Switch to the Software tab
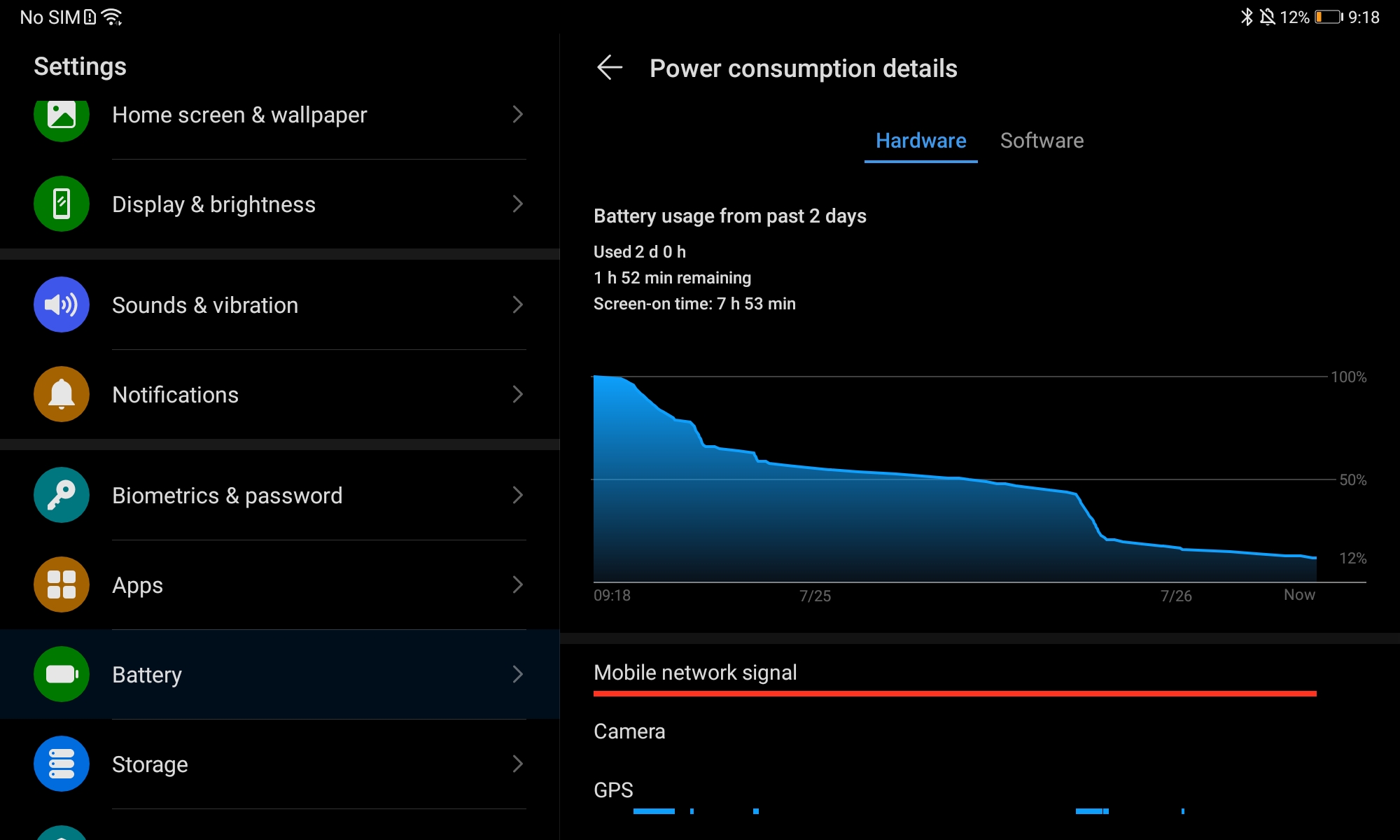 1042,141
